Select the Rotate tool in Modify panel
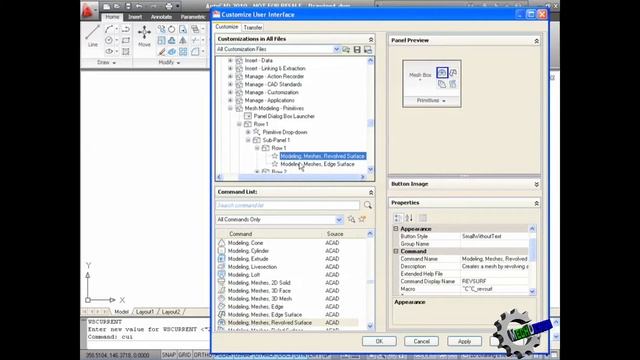The image size is (640, 360). click(x=172, y=29)
